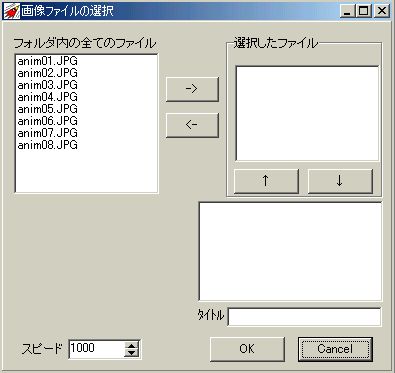Select anim06.JPG in the folder file list

(47, 121)
